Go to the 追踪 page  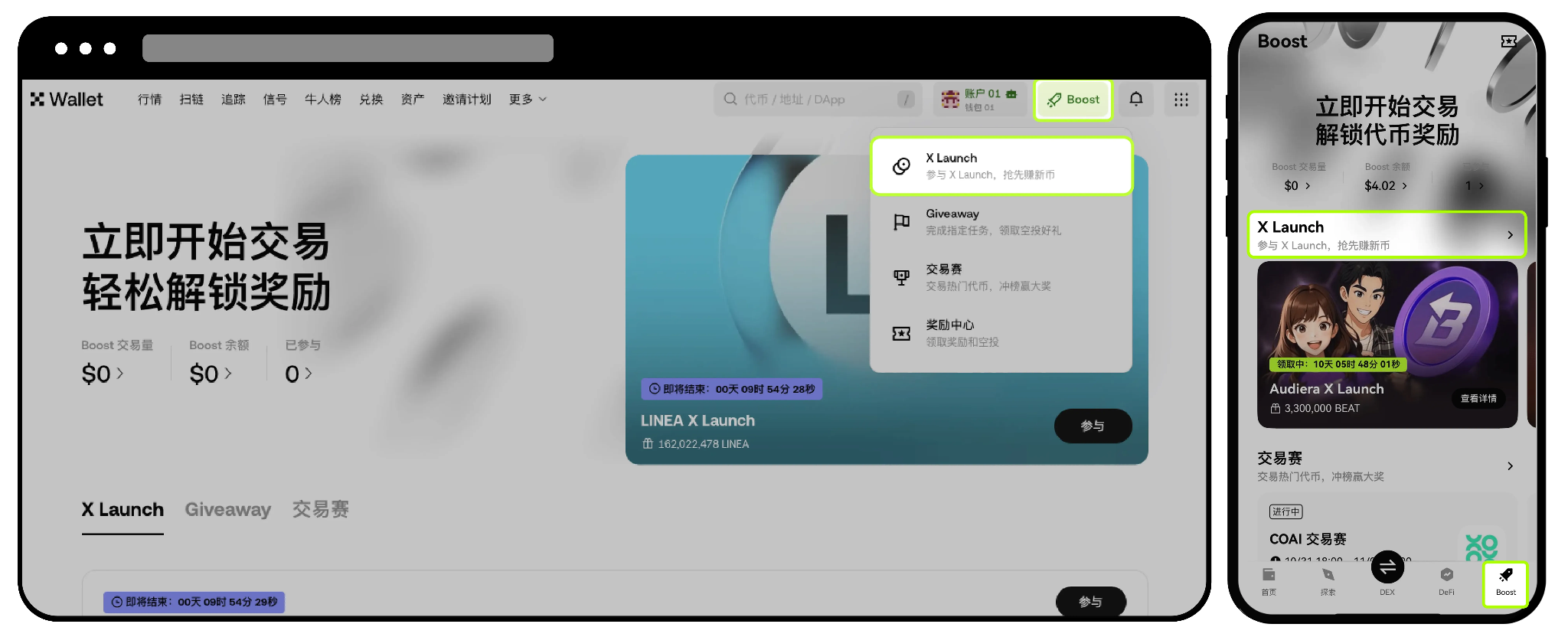click(x=234, y=100)
